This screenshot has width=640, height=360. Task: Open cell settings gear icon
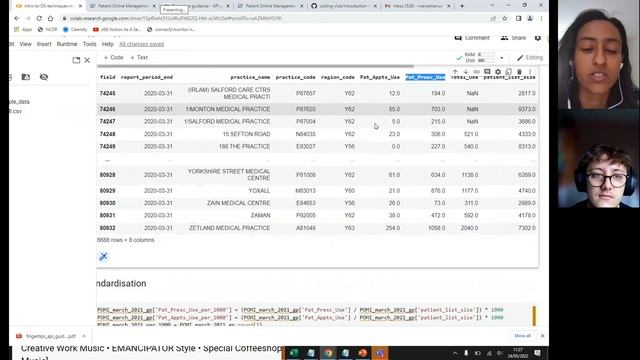tap(498, 72)
